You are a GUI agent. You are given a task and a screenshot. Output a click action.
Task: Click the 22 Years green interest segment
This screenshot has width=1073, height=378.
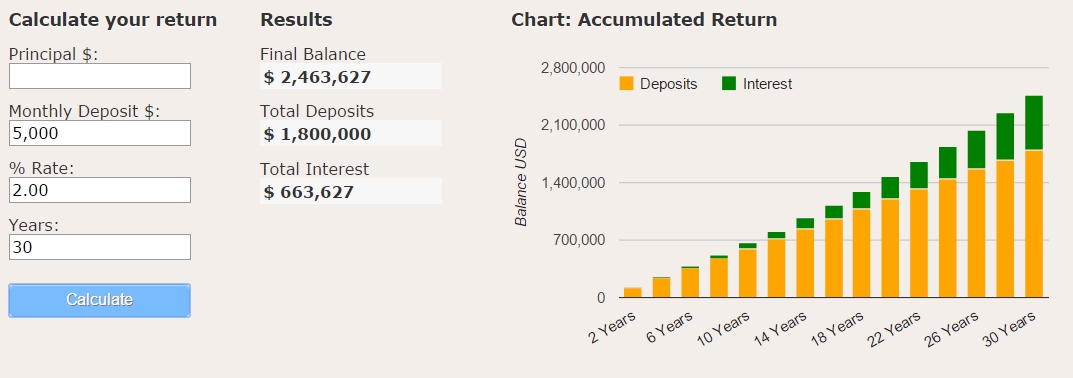click(x=919, y=175)
